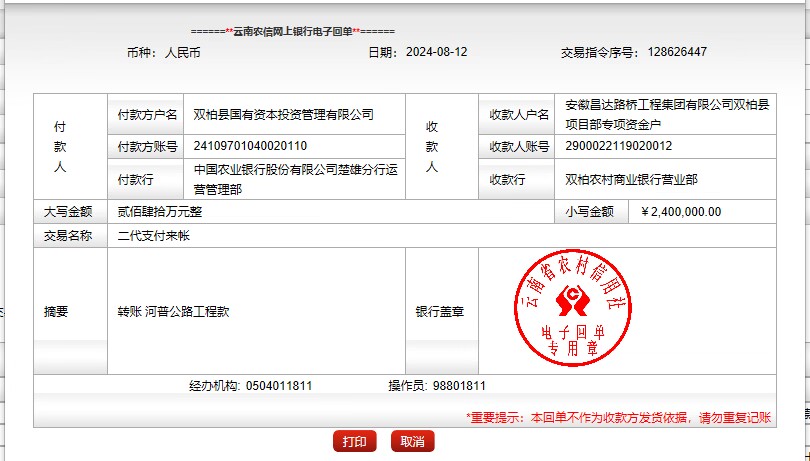The width and height of the screenshot is (810, 461).
Task: Click the summary text 转账 河普公路工程款
Action: (173, 311)
